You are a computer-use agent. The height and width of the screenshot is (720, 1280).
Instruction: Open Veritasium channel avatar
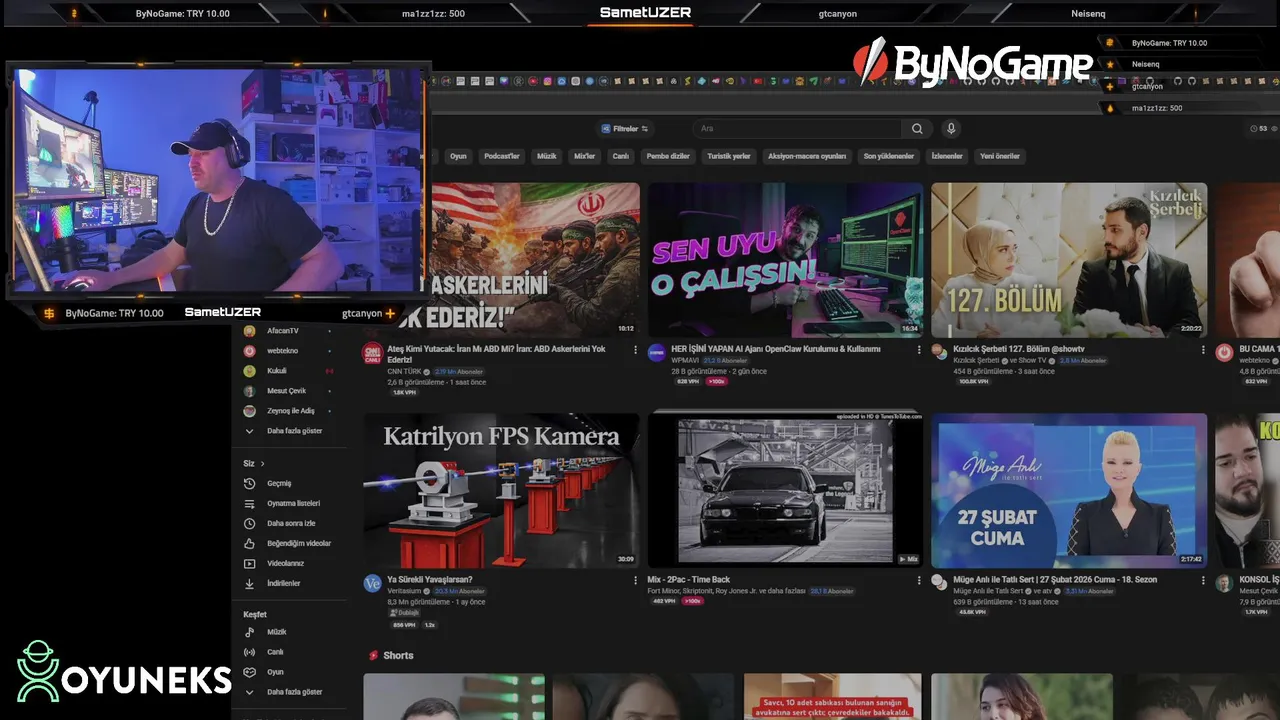(x=372, y=583)
